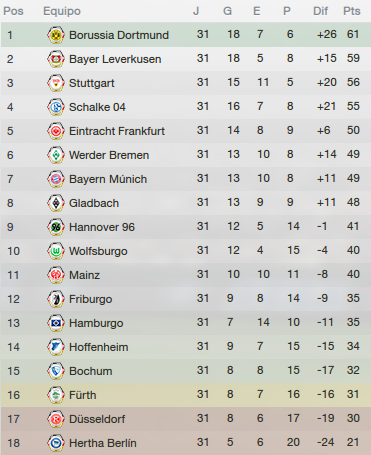Screen dimensions: 371x455
Task: Select the Hertha Berlín badge
Action: 56,443
